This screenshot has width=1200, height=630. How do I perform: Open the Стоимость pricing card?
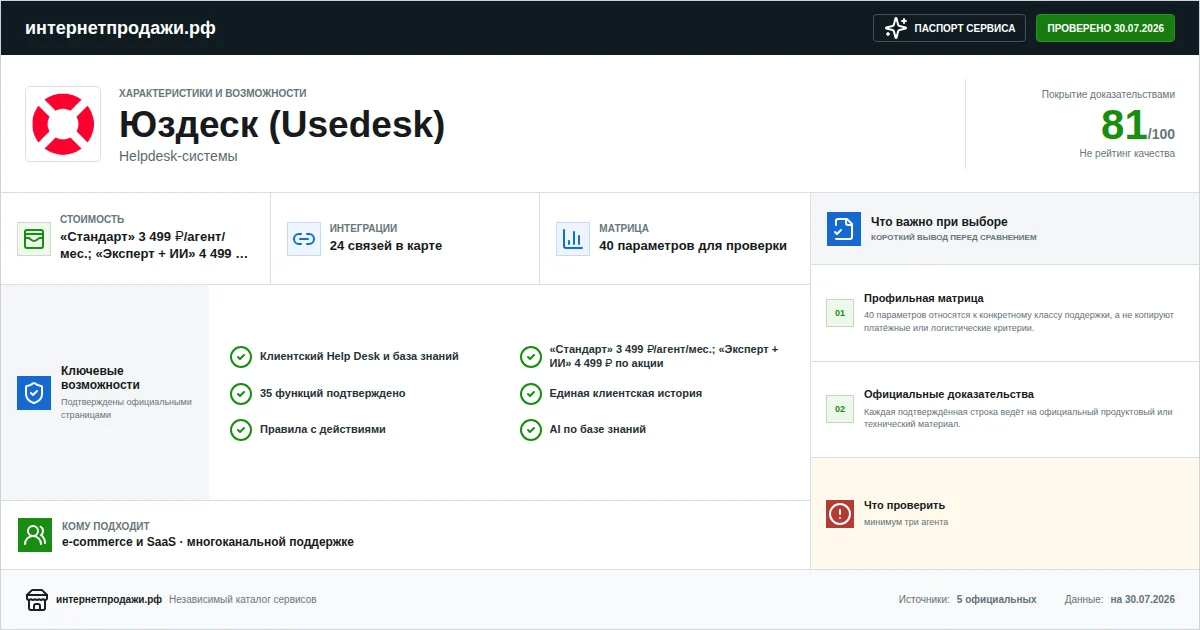coord(135,239)
